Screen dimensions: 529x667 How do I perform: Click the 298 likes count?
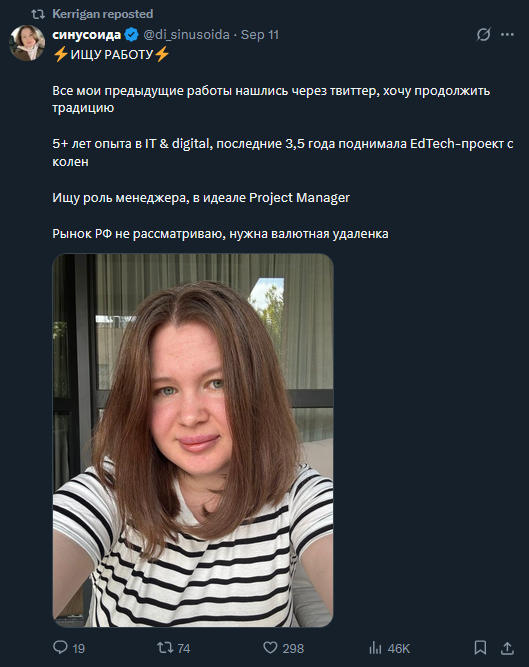[293, 648]
